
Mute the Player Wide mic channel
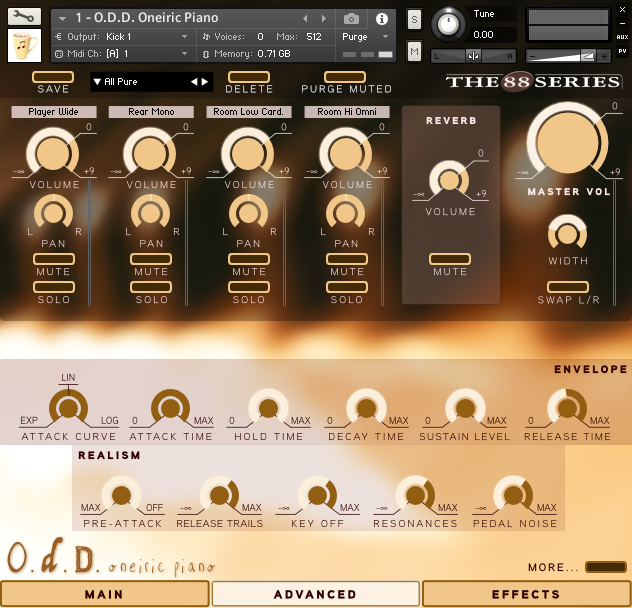[54, 259]
